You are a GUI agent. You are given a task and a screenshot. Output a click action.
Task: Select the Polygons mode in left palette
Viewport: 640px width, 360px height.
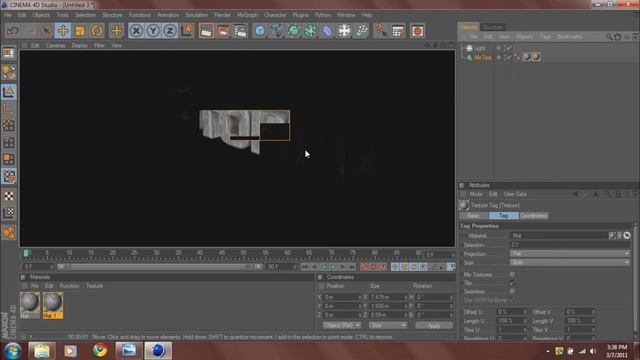[x=9, y=159]
